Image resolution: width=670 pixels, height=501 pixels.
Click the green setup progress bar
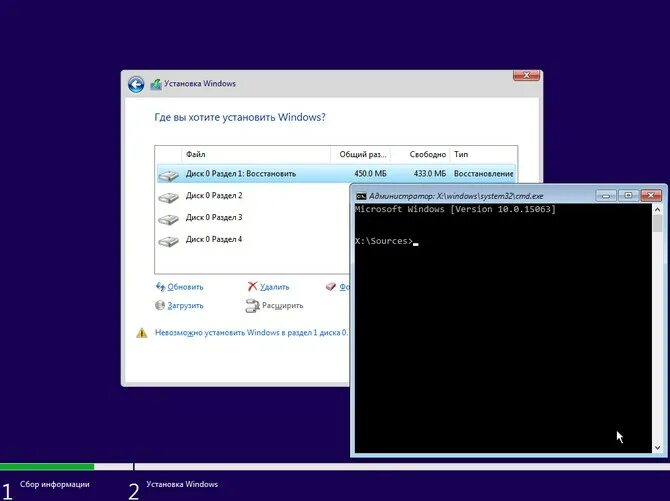point(47,467)
